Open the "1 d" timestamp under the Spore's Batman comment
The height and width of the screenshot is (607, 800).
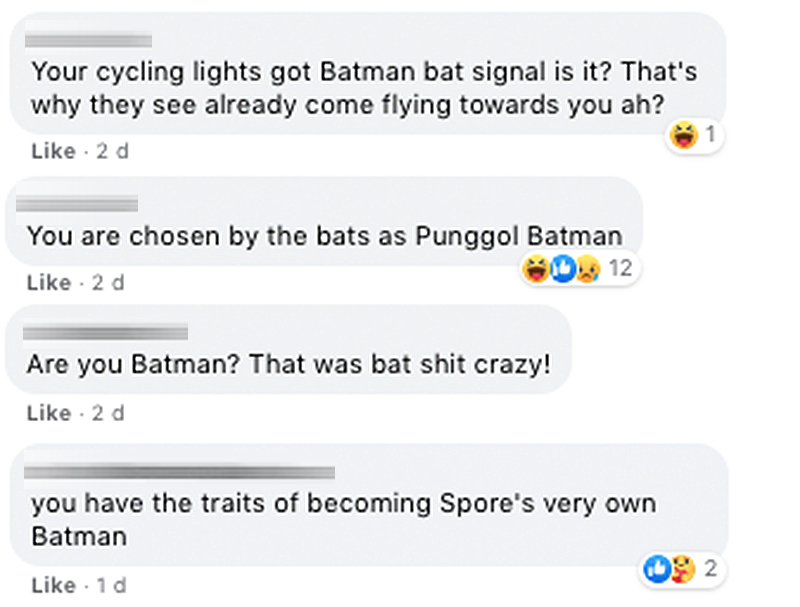[x=112, y=585]
